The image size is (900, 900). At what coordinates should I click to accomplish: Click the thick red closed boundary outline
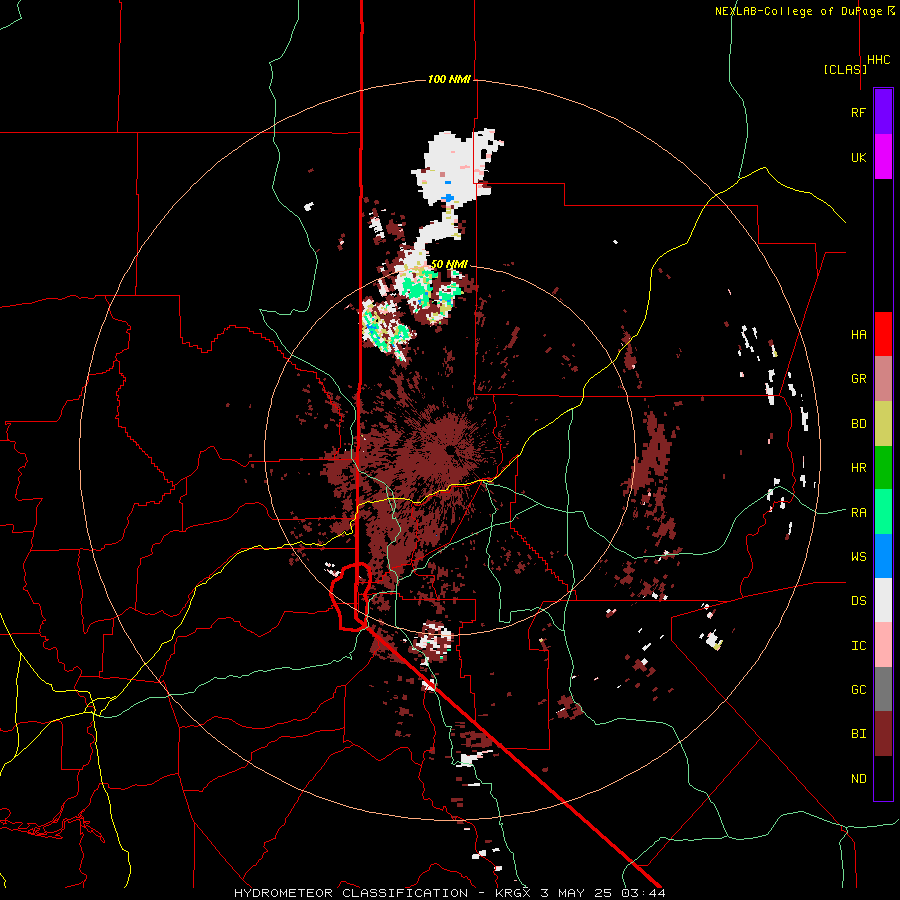[351, 597]
